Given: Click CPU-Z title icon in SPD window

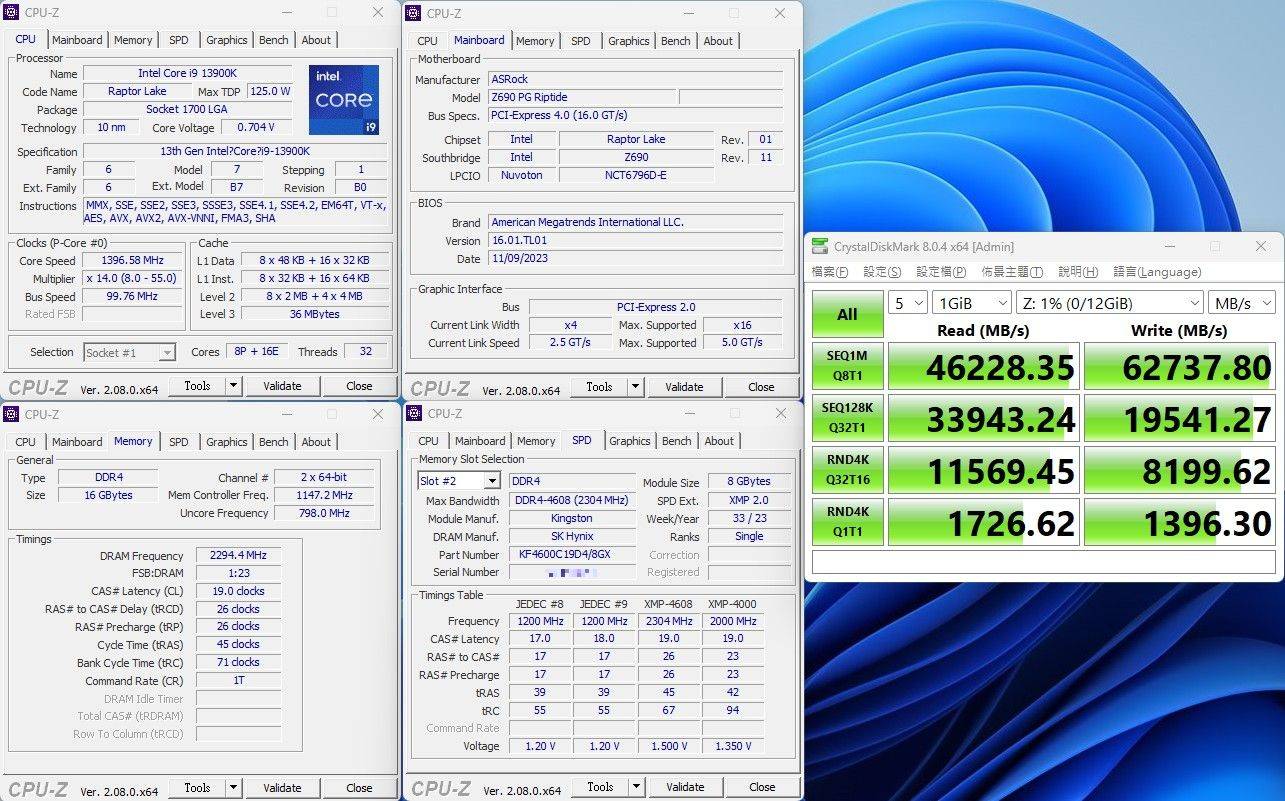Looking at the screenshot, I should pos(414,413).
